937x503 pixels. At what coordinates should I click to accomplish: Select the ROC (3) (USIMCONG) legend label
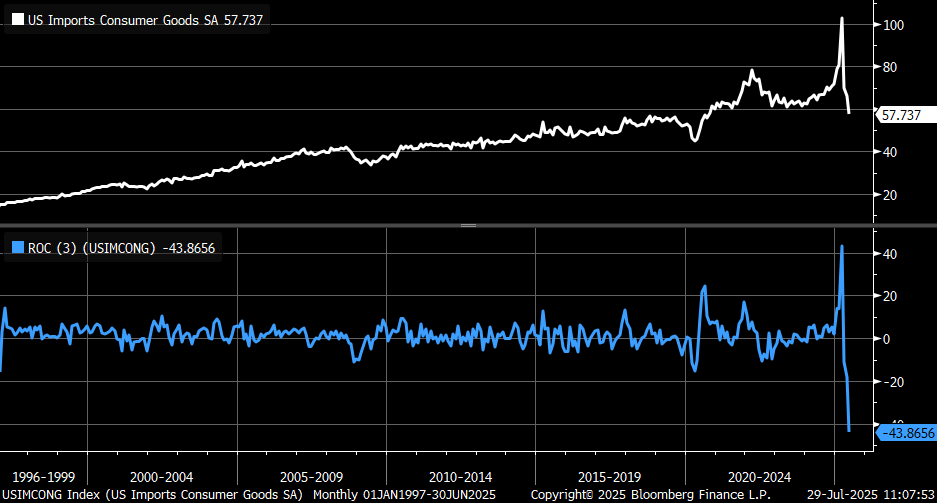coord(121,248)
